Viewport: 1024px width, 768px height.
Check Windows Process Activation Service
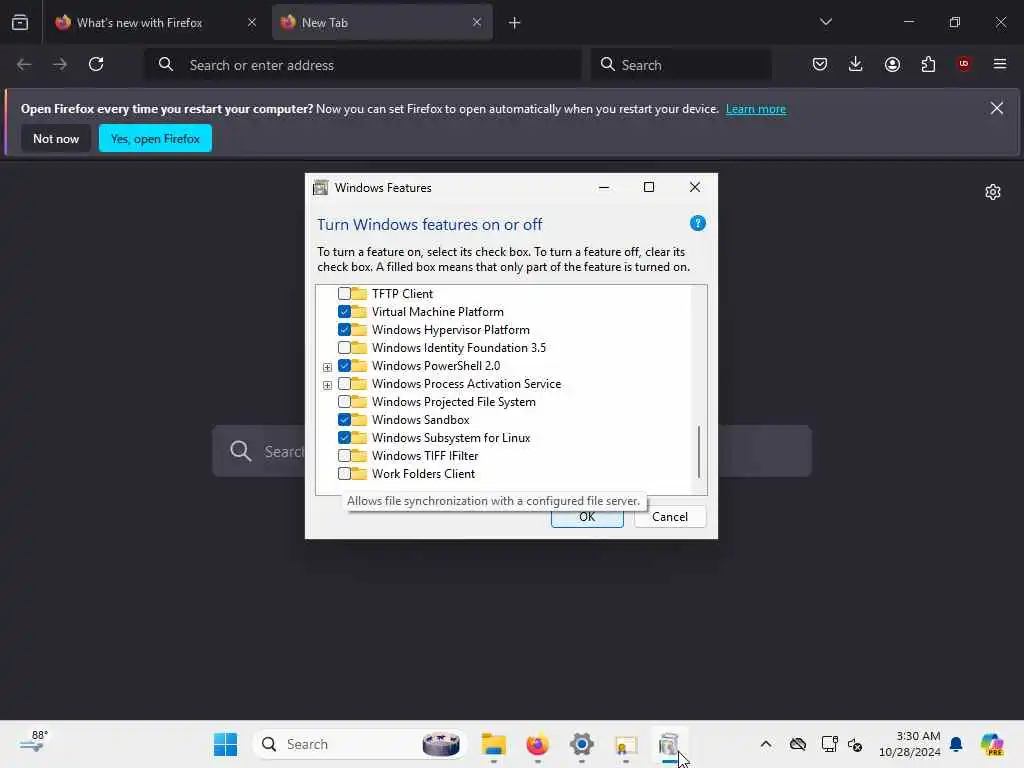coord(344,383)
